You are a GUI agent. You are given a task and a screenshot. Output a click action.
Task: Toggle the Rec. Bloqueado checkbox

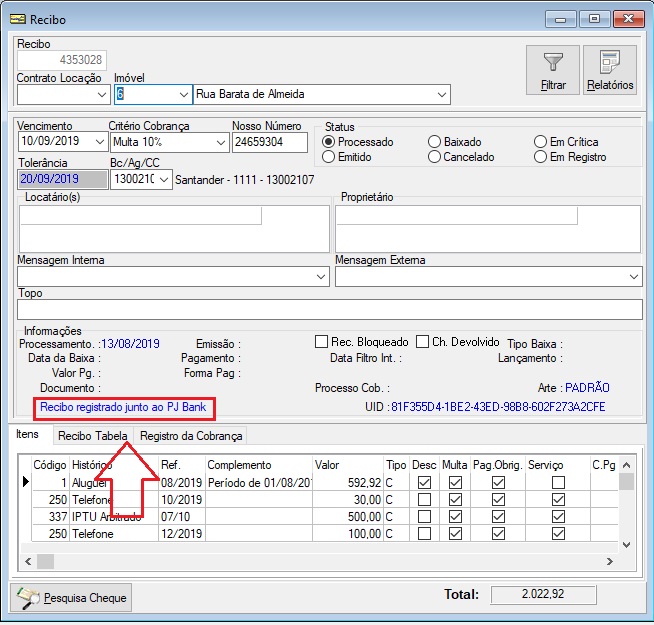pos(321,342)
